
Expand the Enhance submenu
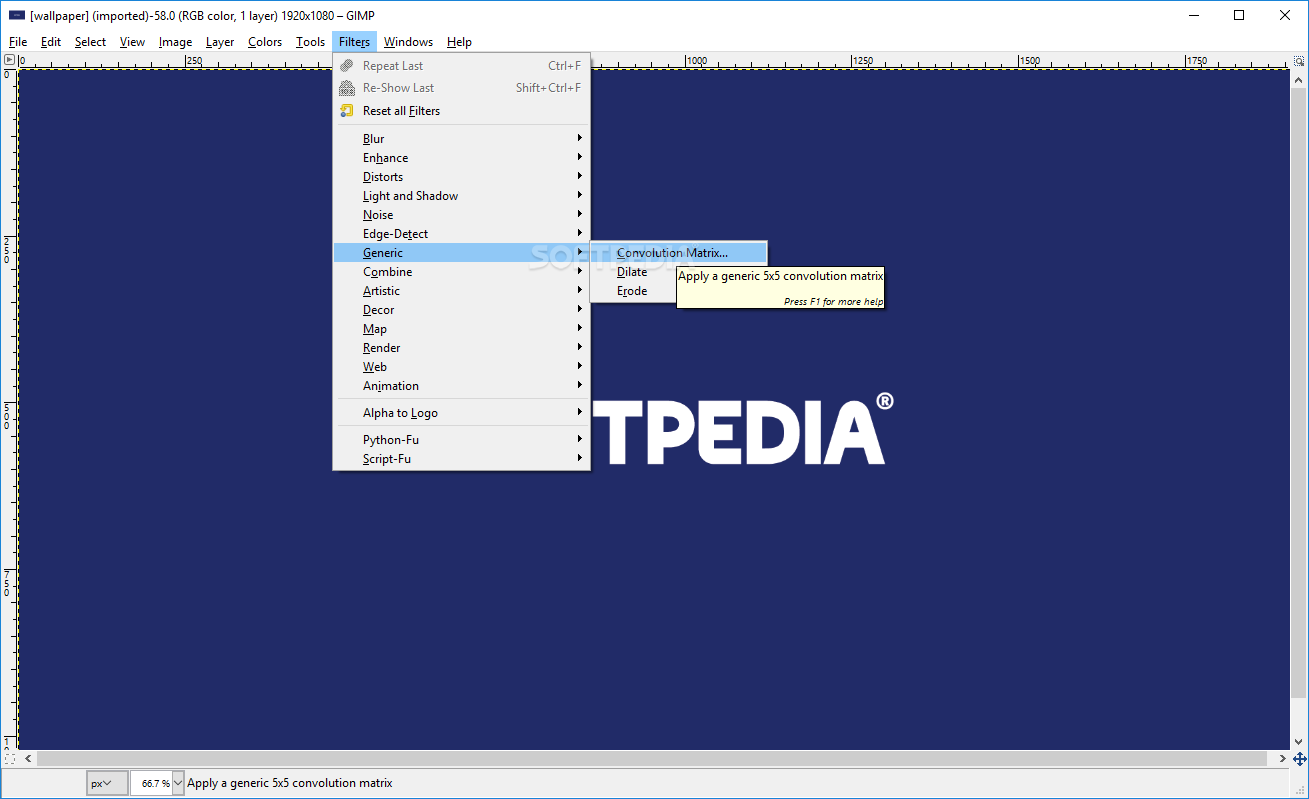(461, 158)
